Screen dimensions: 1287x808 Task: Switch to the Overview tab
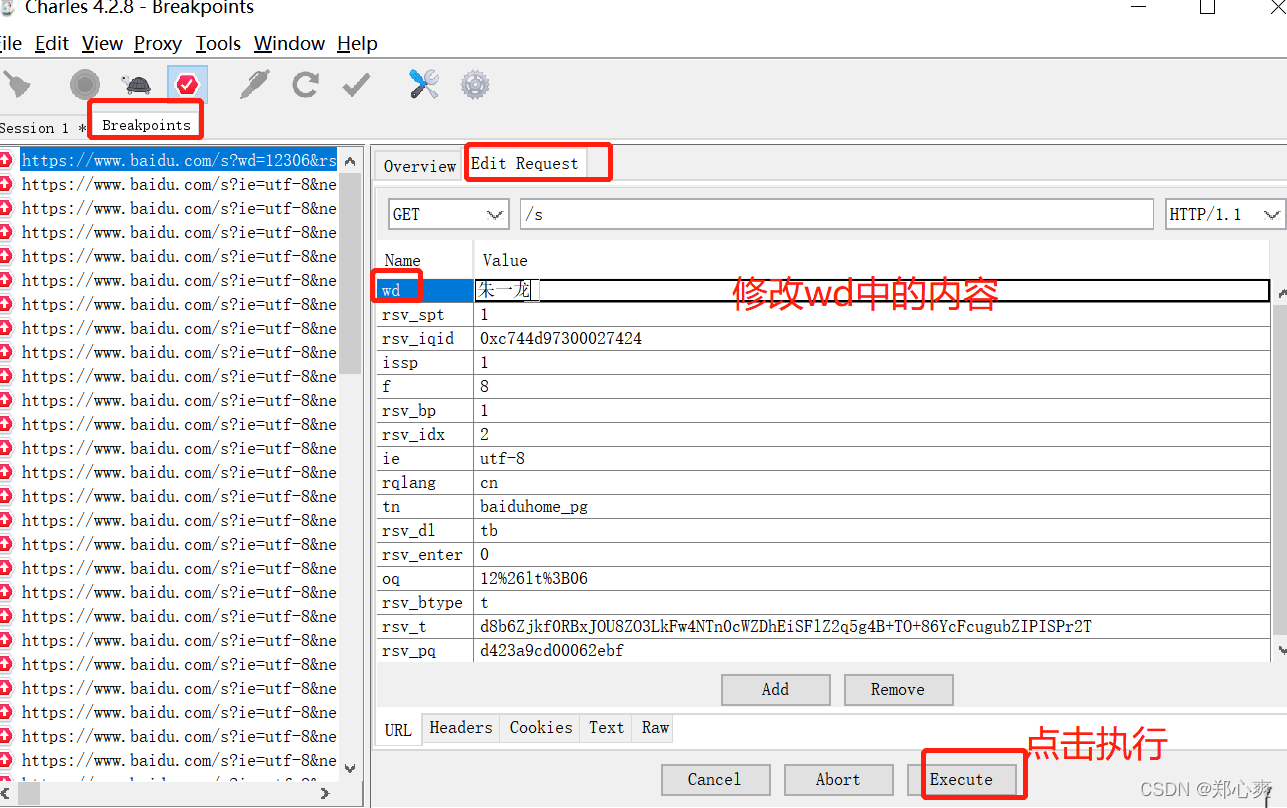[420, 166]
